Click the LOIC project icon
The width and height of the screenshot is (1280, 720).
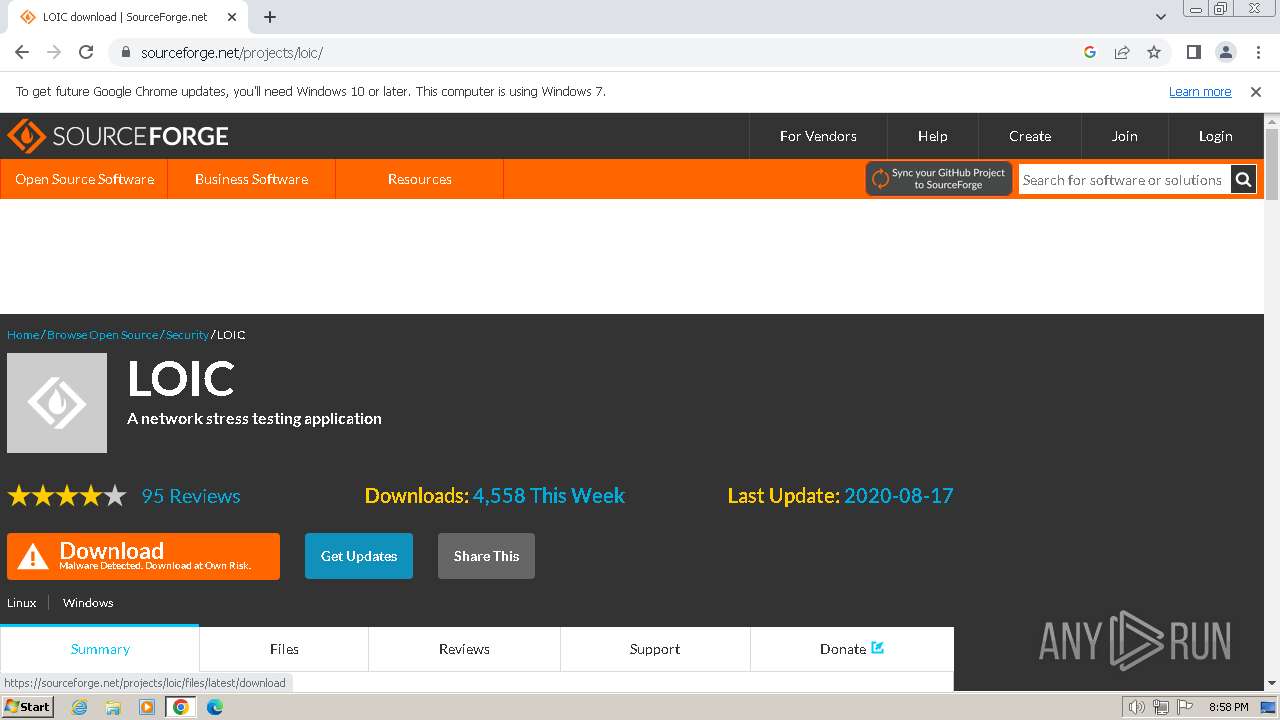pos(57,403)
